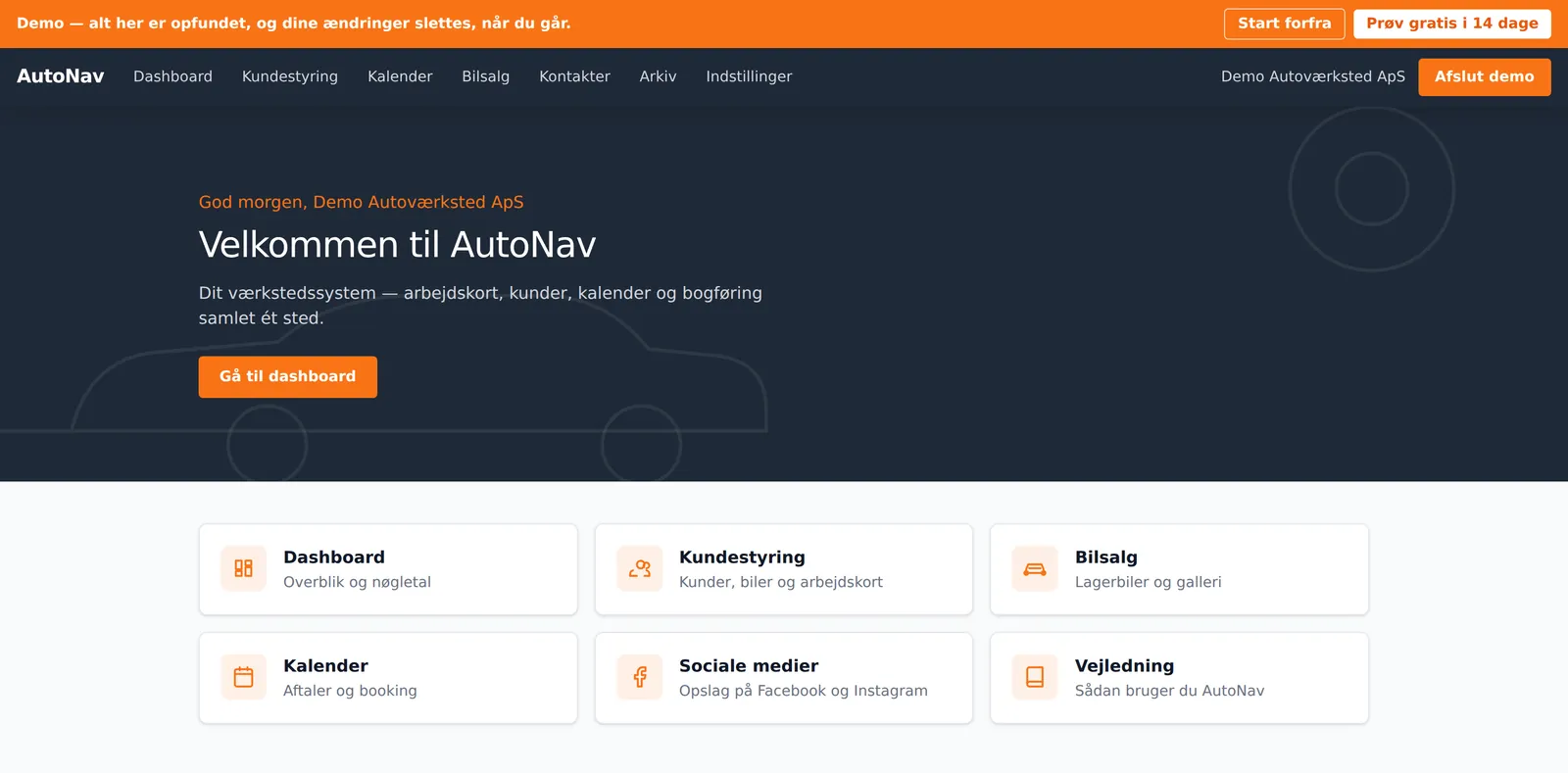Open the Bilsalg card title
The width and height of the screenshot is (1568, 773).
[1106, 556]
